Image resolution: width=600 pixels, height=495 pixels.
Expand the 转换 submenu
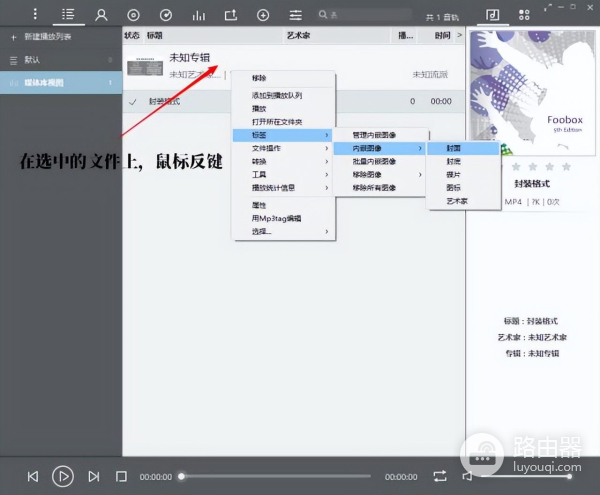[282, 161]
